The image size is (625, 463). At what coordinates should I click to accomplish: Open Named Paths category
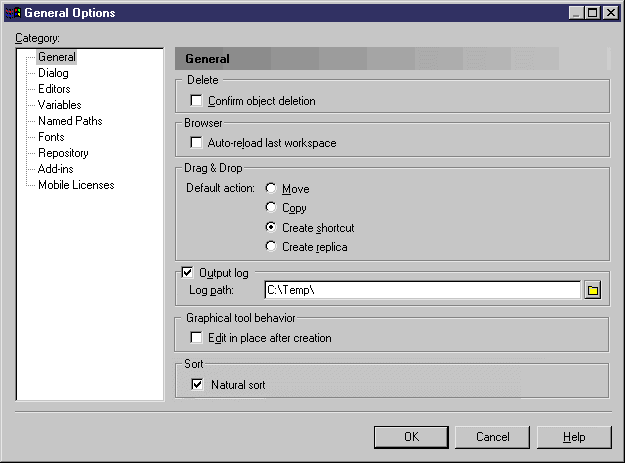coord(70,121)
